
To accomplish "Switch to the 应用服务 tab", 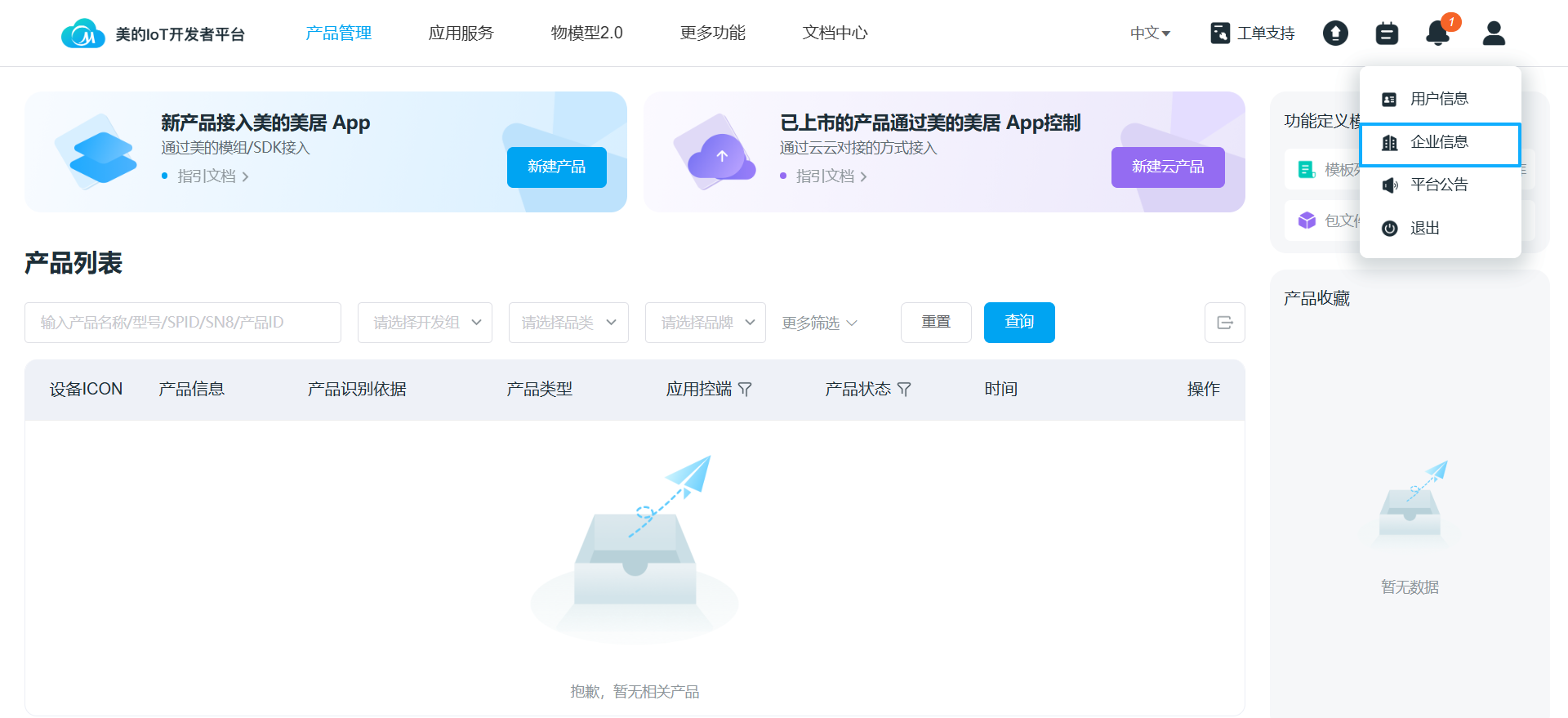I will point(461,33).
